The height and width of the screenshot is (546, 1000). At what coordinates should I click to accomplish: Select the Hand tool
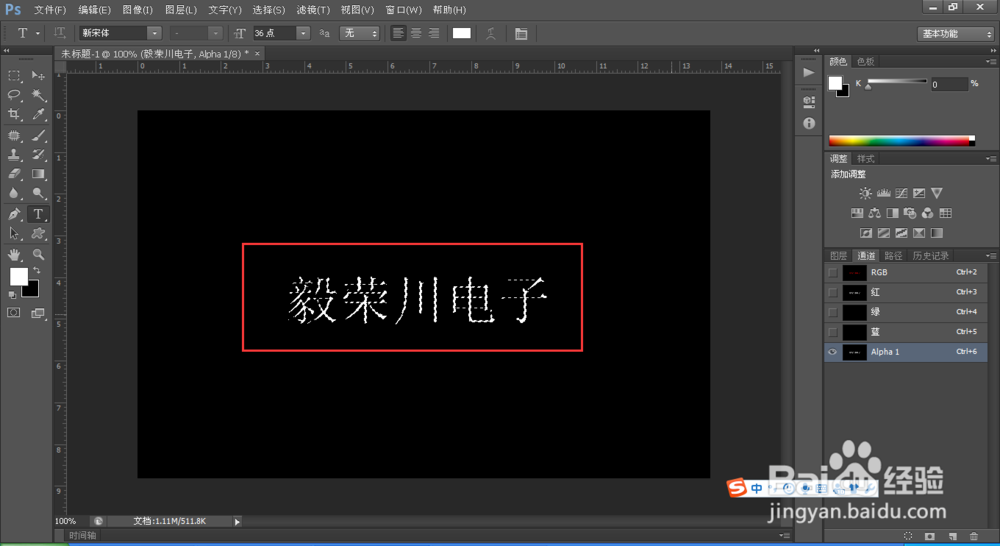point(13,255)
